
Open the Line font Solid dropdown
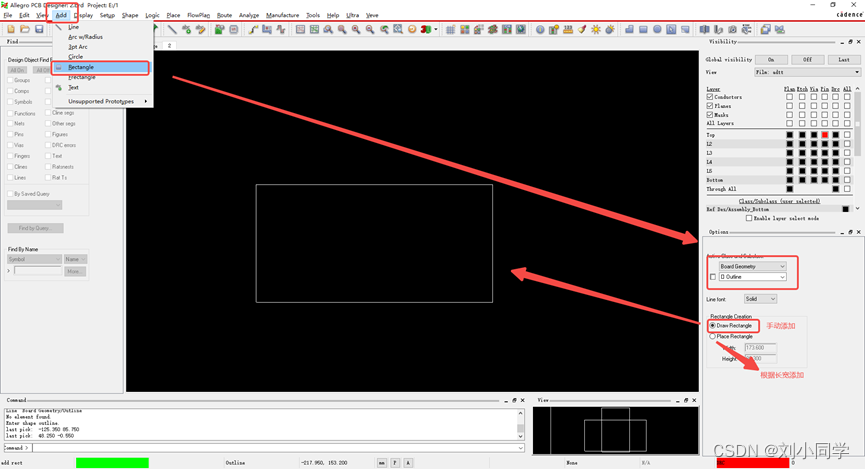tap(760, 299)
